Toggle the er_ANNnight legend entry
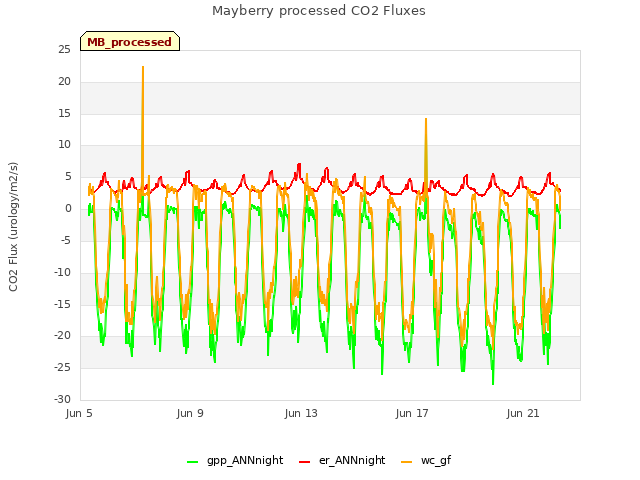The height and width of the screenshot is (480, 640). (342, 460)
